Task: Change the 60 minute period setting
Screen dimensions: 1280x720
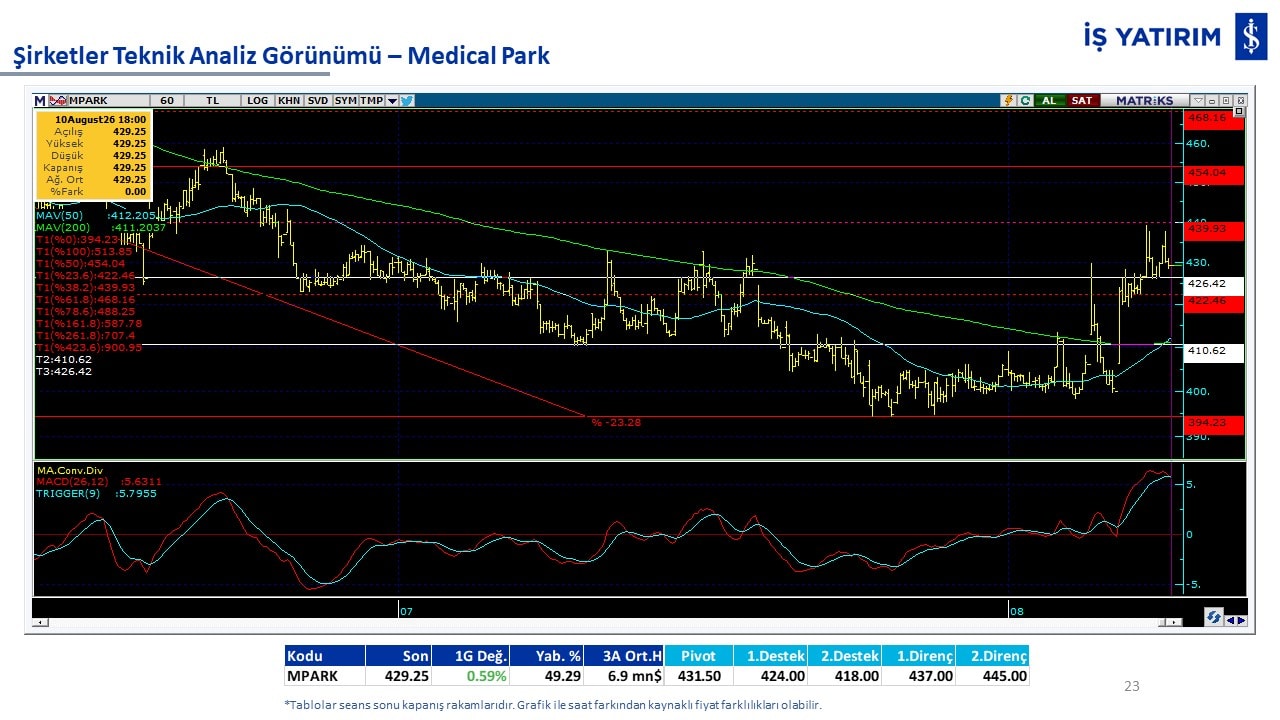Action: click(x=167, y=101)
